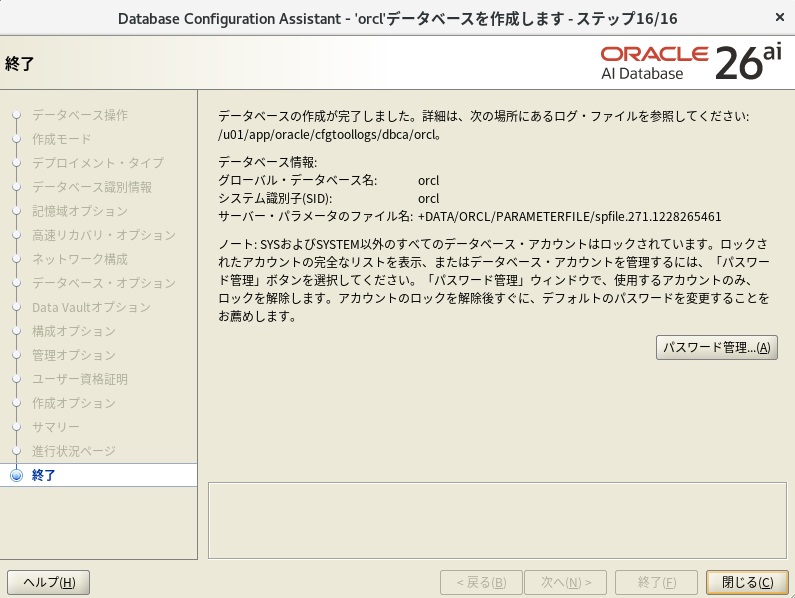Click the empty message area at bottom
The image size is (795, 598).
[497, 520]
